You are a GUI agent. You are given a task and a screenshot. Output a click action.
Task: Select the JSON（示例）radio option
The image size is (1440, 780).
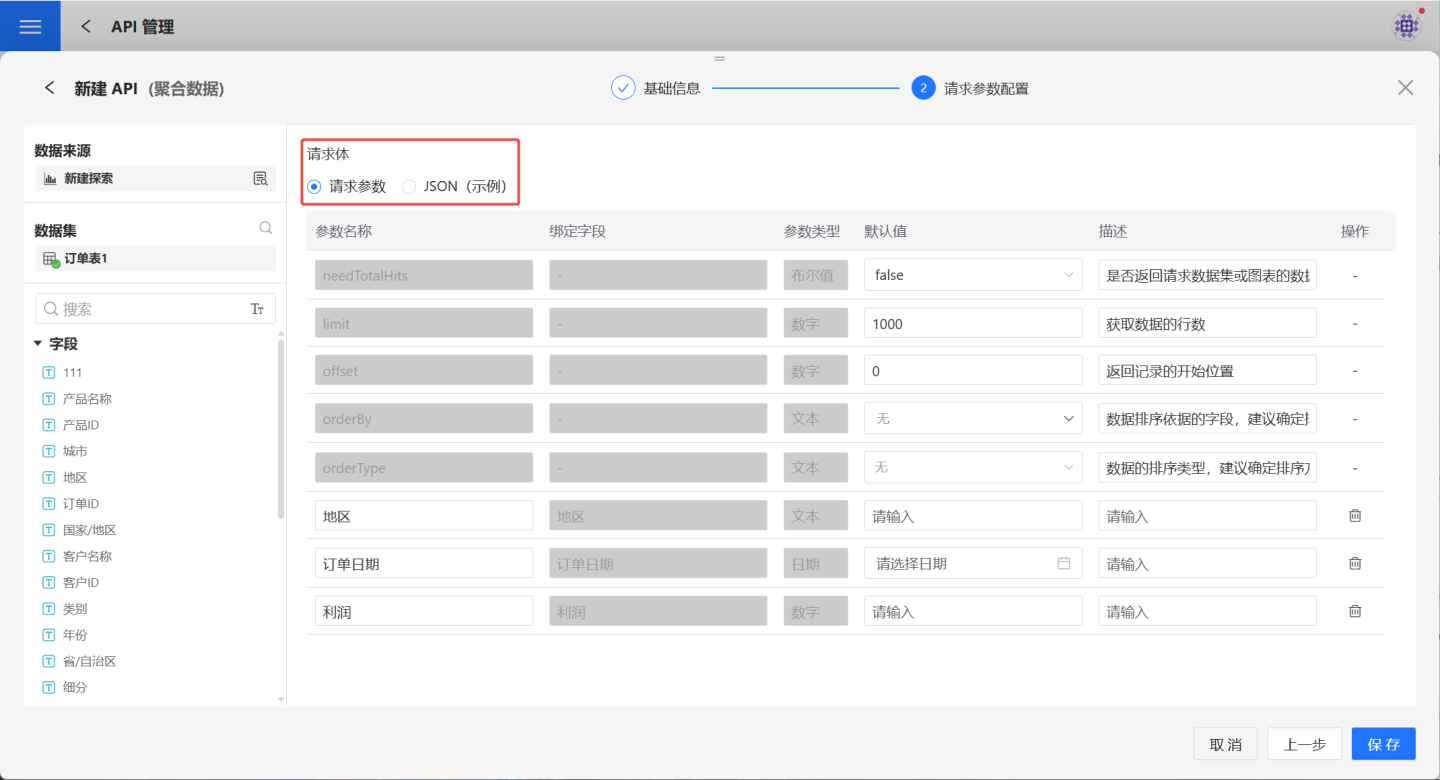[409, 186]
